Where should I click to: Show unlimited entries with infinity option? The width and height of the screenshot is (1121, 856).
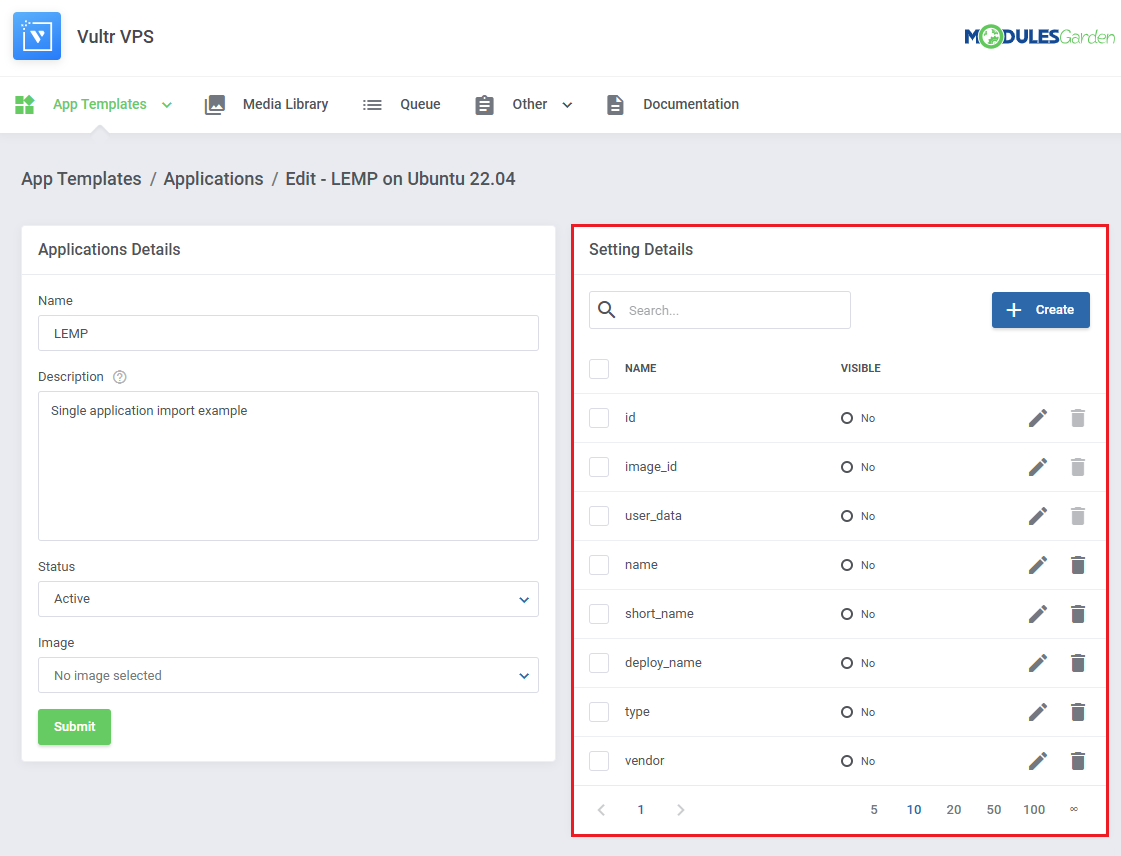pos(1074,809)
